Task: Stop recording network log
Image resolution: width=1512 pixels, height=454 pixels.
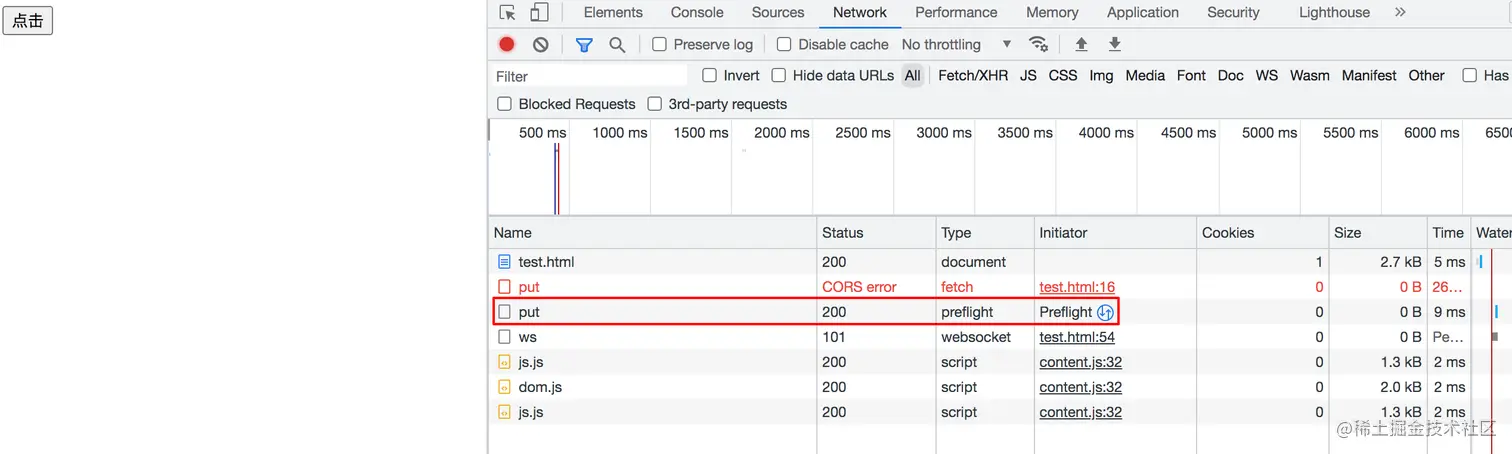Action: tap(507, 44)
